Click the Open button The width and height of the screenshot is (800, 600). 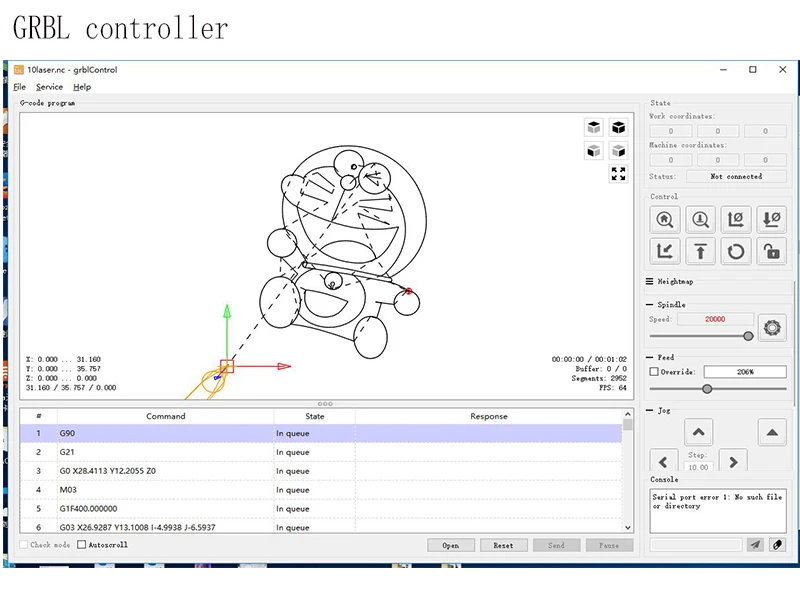point(451,545)
